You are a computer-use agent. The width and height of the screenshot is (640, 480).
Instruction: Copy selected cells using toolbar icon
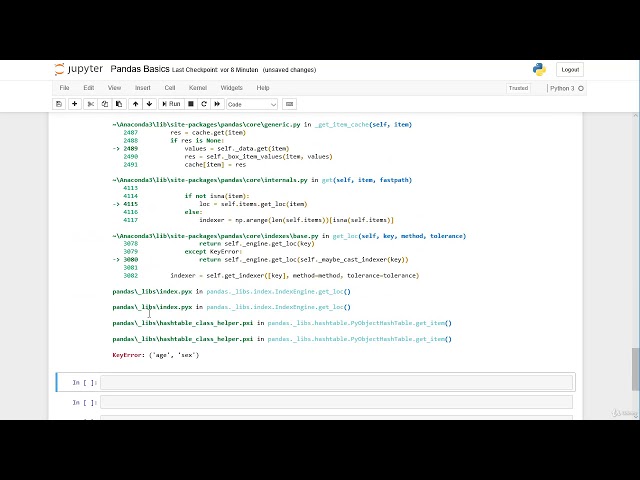point(104,104)
